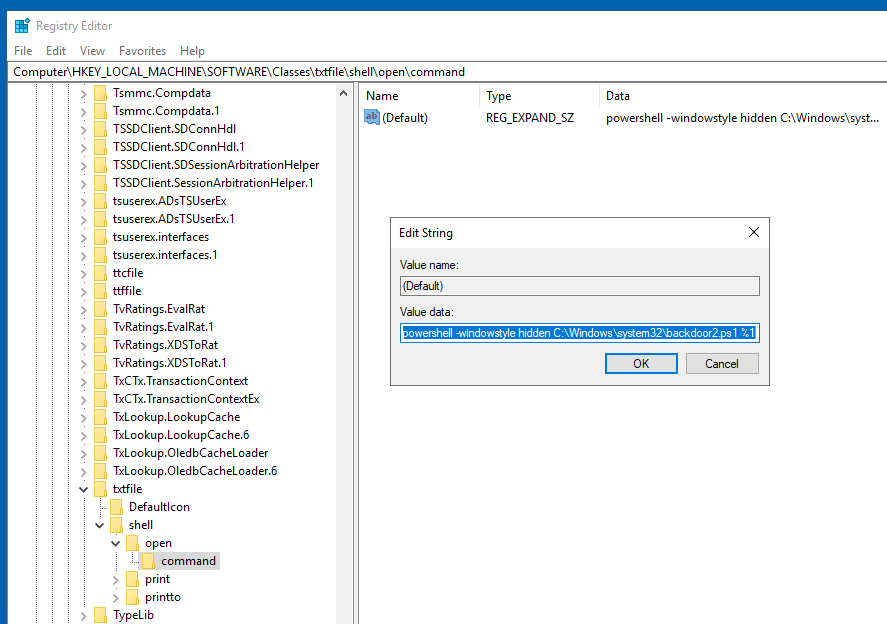Click the ttcfile folder icon
The width and height of the screenshot is (887, 624).
tap(100, 273)
